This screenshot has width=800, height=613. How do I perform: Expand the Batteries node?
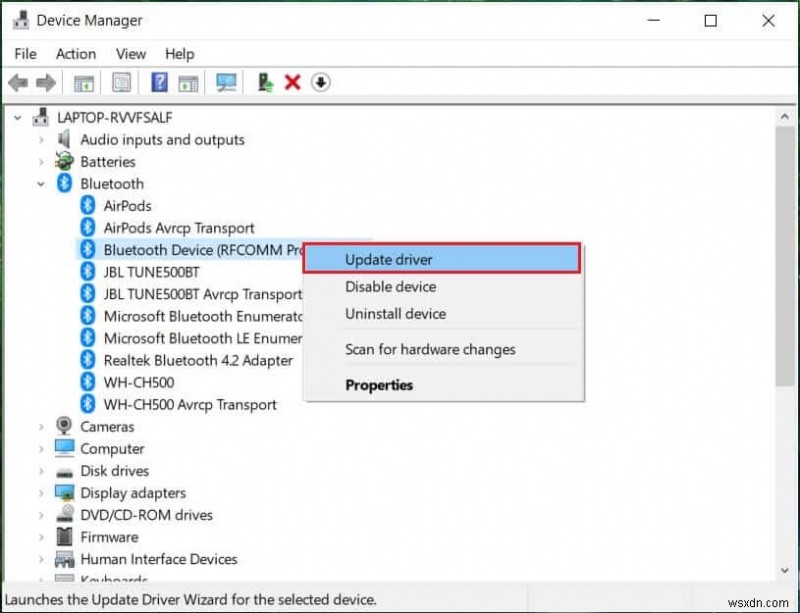click(x=41, y=162)
